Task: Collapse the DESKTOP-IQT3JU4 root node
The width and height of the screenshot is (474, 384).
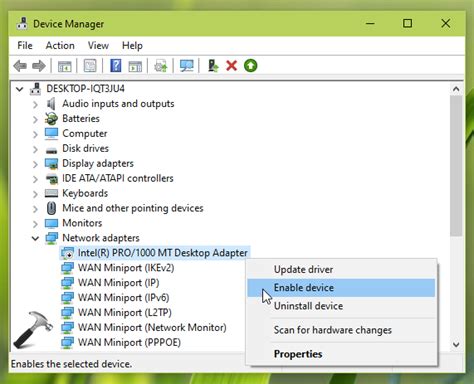Action: pos(20,89)
